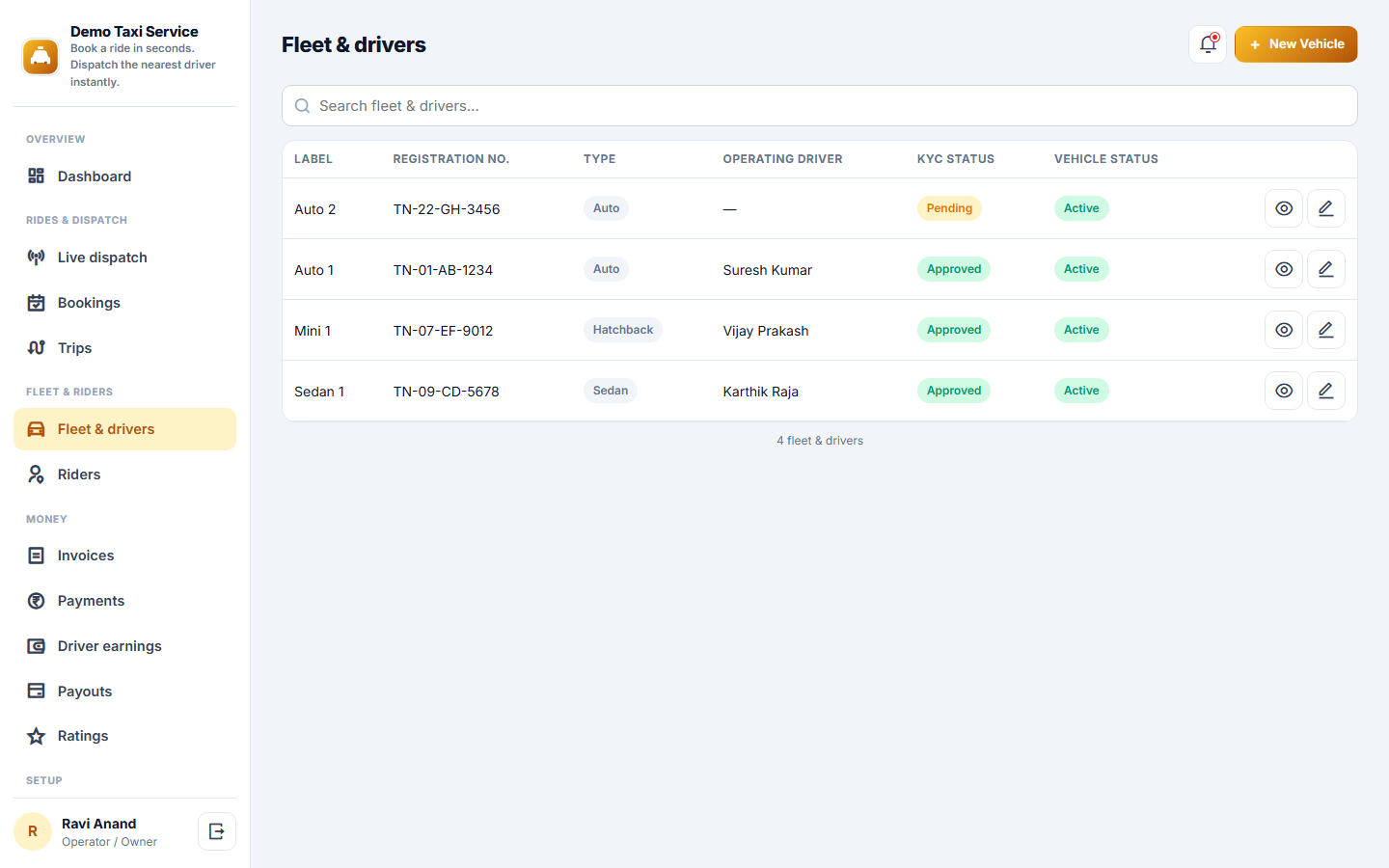View details of Auto 2
This screenshot has height=868, width=1389.
tap(1284, 208)
